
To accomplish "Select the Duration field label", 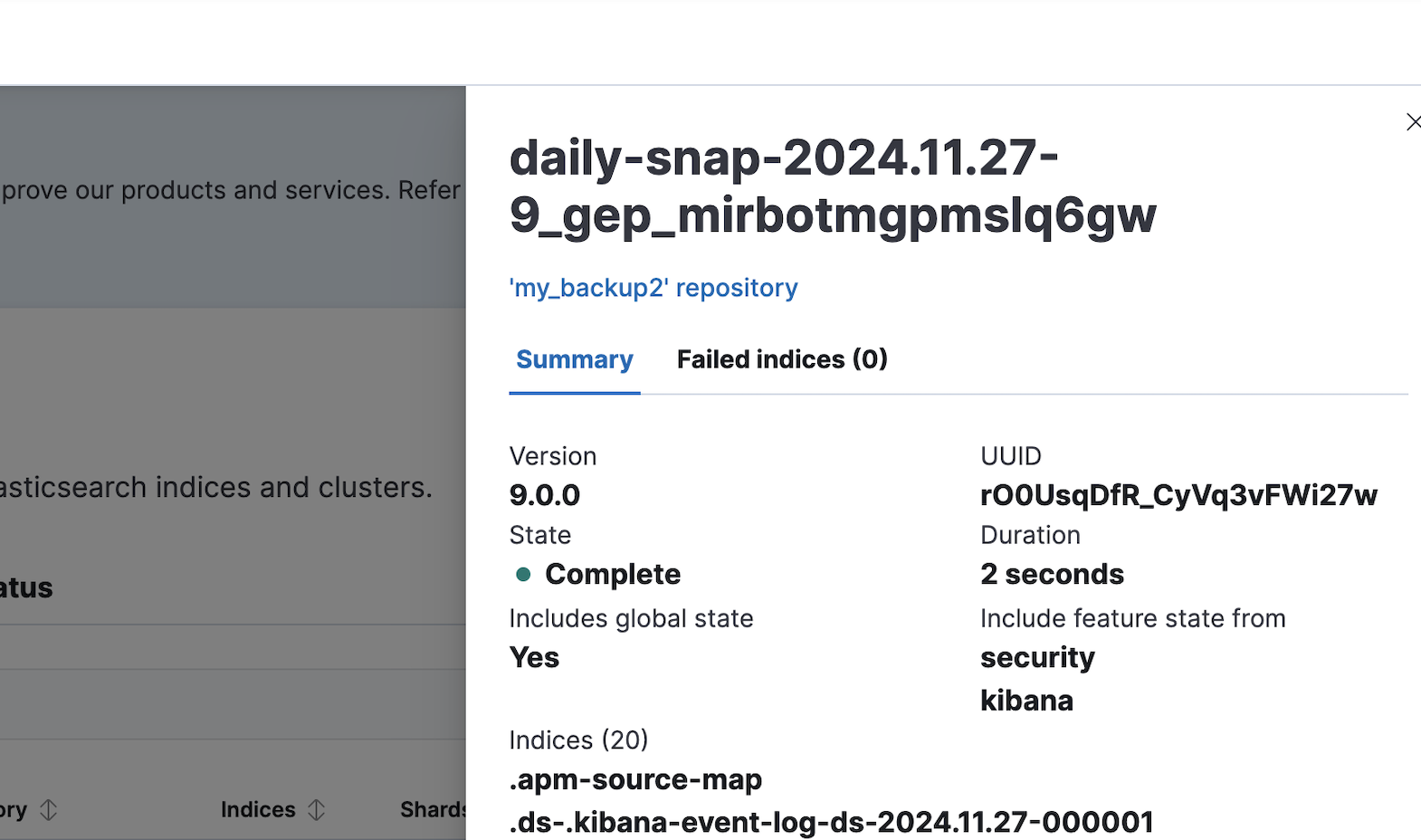I will click(1030, 535).
